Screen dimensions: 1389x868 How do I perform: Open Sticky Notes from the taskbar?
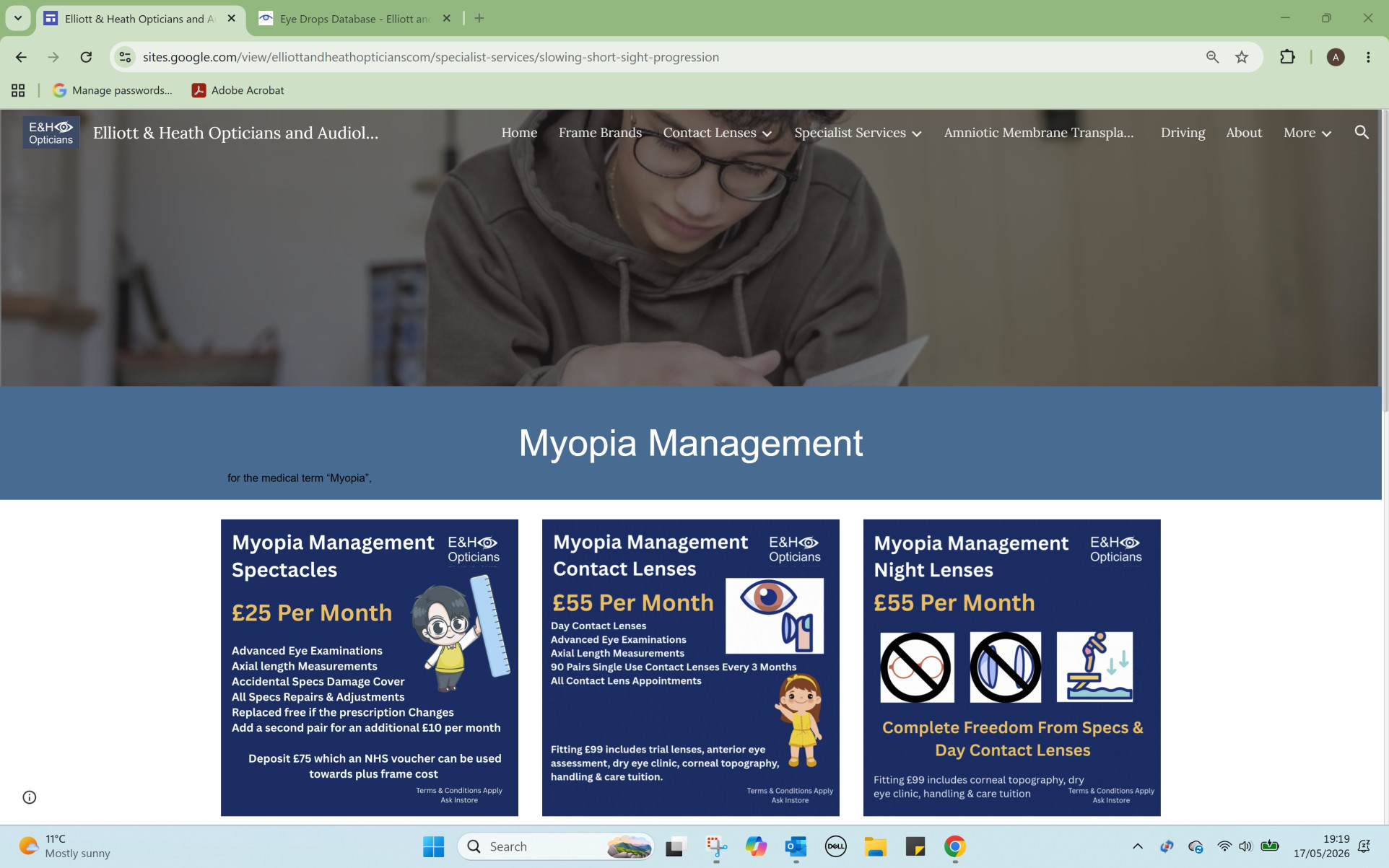click(915, 846)
